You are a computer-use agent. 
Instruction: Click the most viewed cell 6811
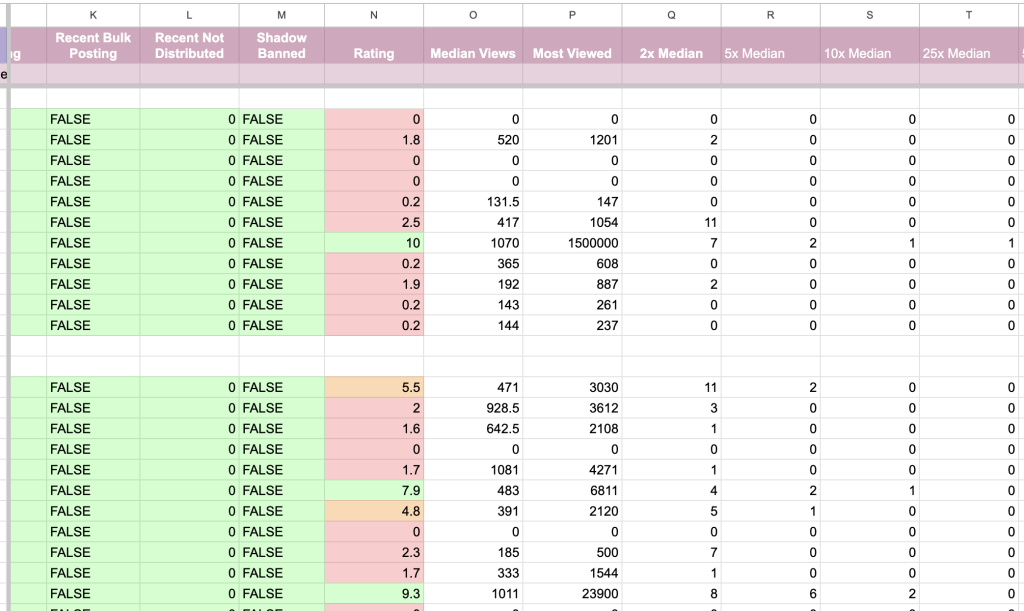click(x=572, y=490)
